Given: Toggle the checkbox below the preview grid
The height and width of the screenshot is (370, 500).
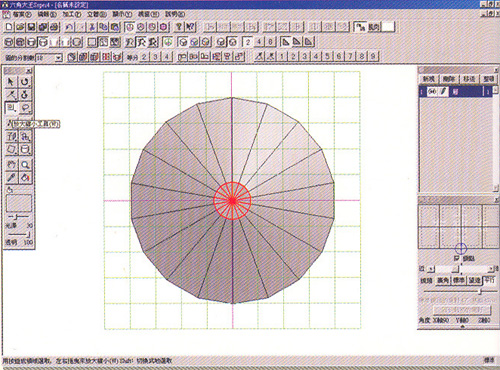Looking at the screenshot, I should coord(457,258).
